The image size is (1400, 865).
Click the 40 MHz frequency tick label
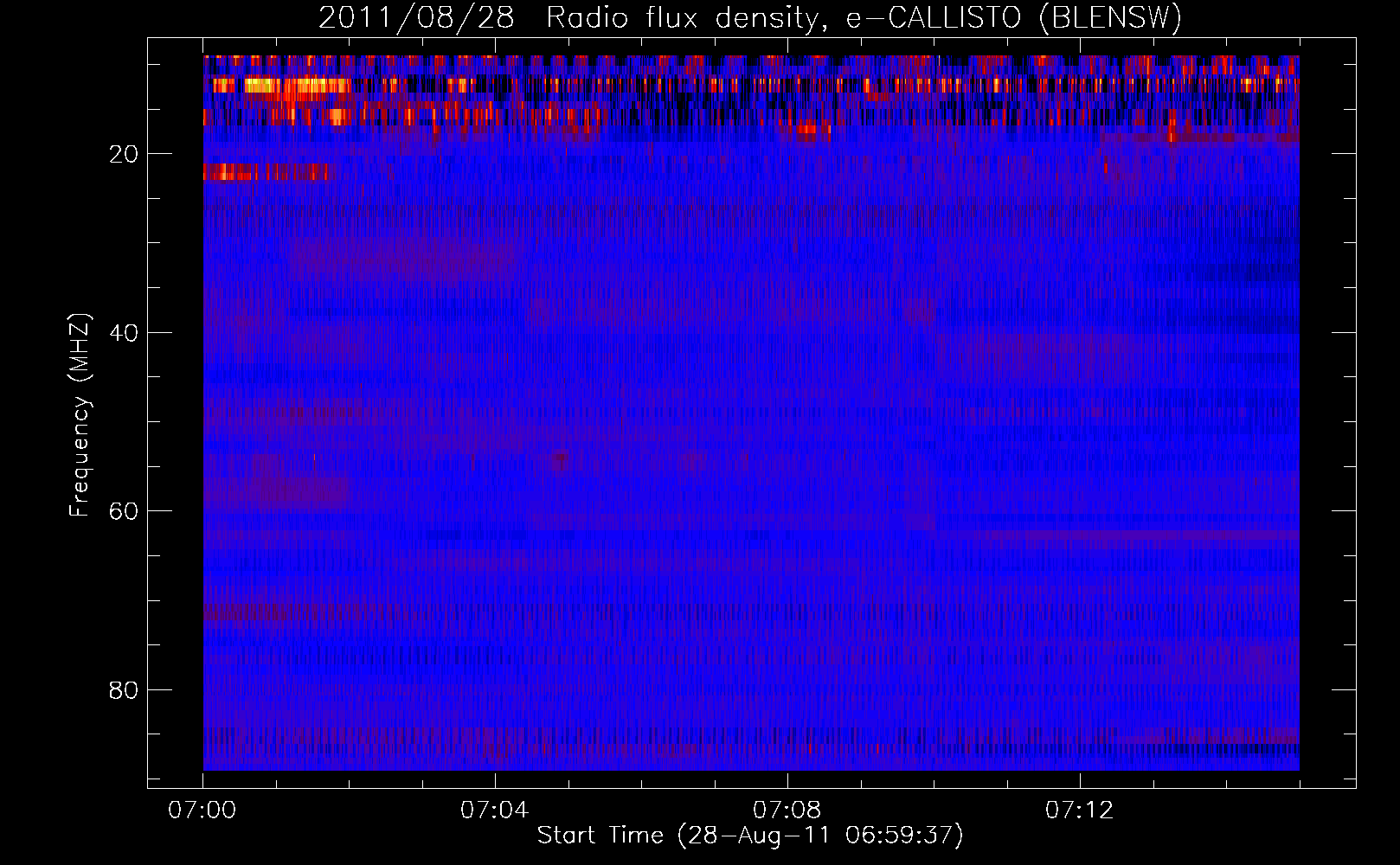[x=124, y=333]
